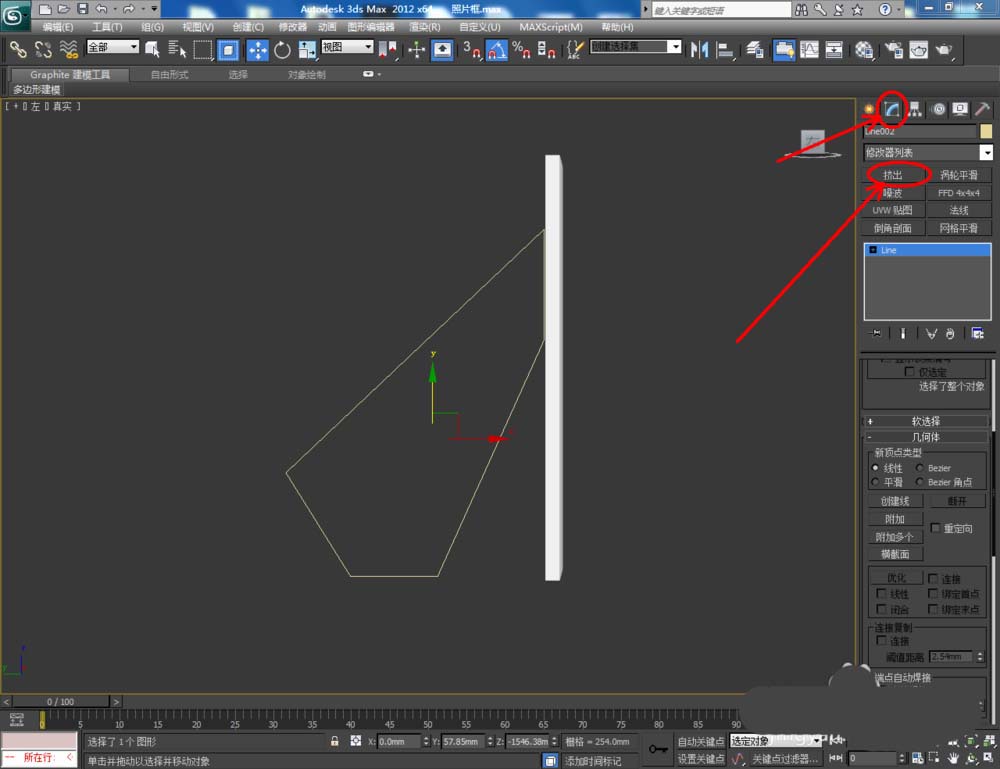1000x769 pixels.
Task: Click the 0 / 100 time slider
Action: point(61,701)
